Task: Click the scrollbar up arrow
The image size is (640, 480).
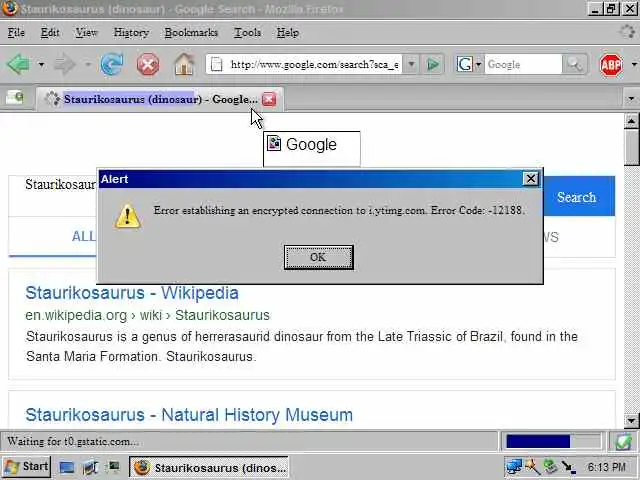Action: [x=631, y=120]
